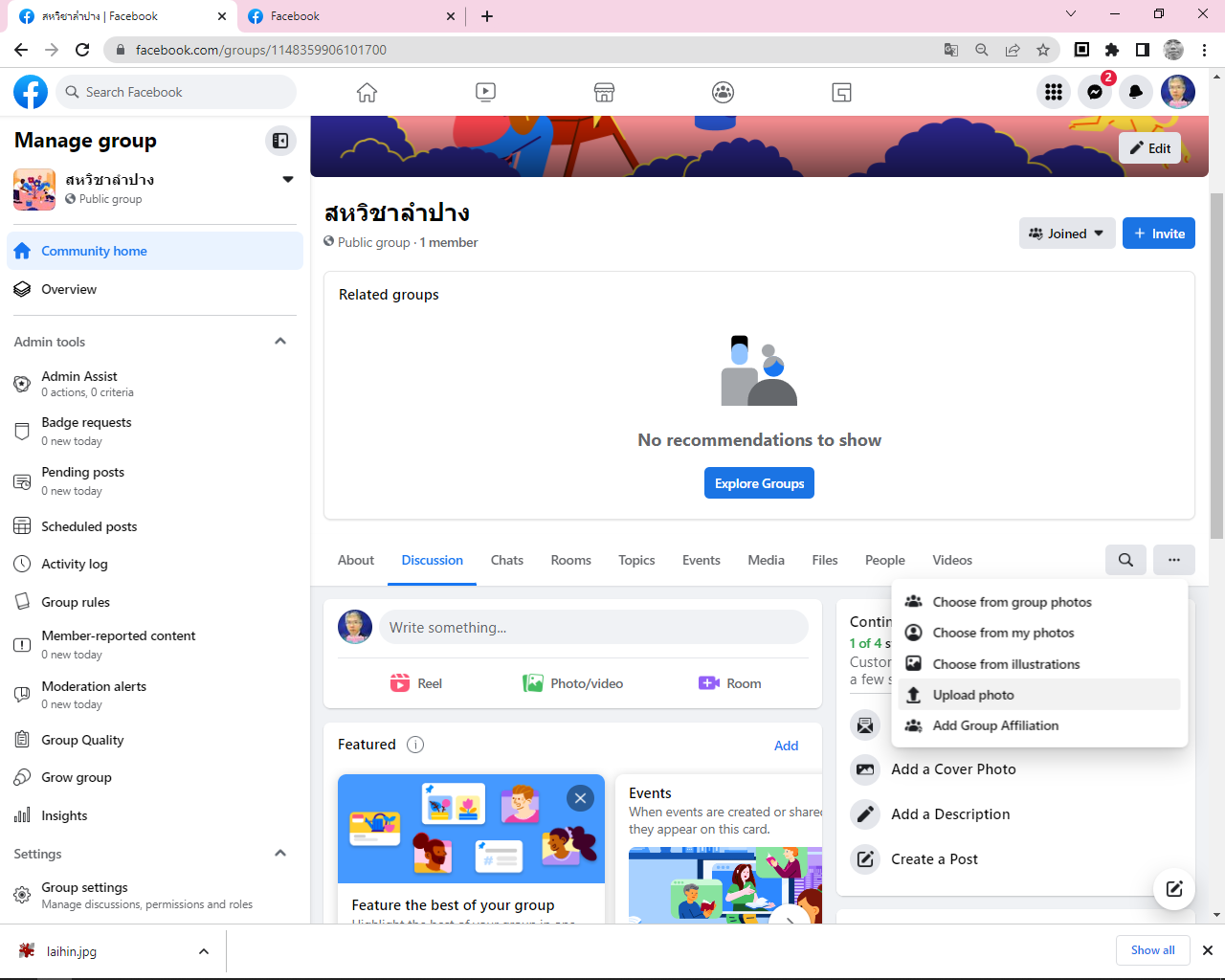Viewport: 1225px width, 980px height.
Task: Expand group switcher dropdown arrow
Action: pyautogui.click(x=287, y=180)
